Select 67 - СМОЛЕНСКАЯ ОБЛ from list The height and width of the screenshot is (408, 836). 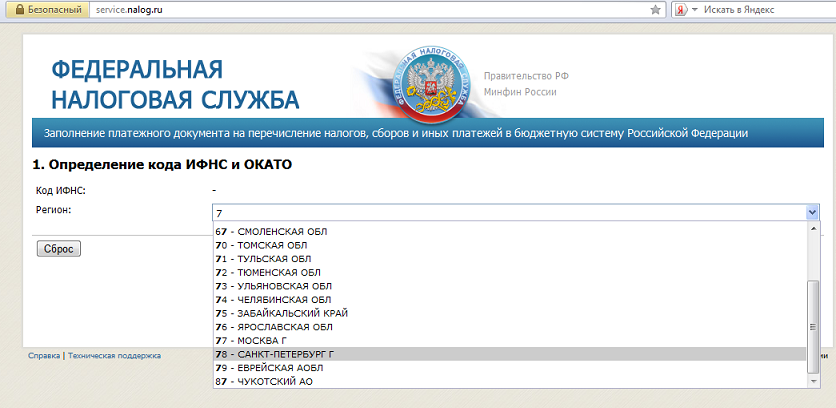[x=509, y=231]
